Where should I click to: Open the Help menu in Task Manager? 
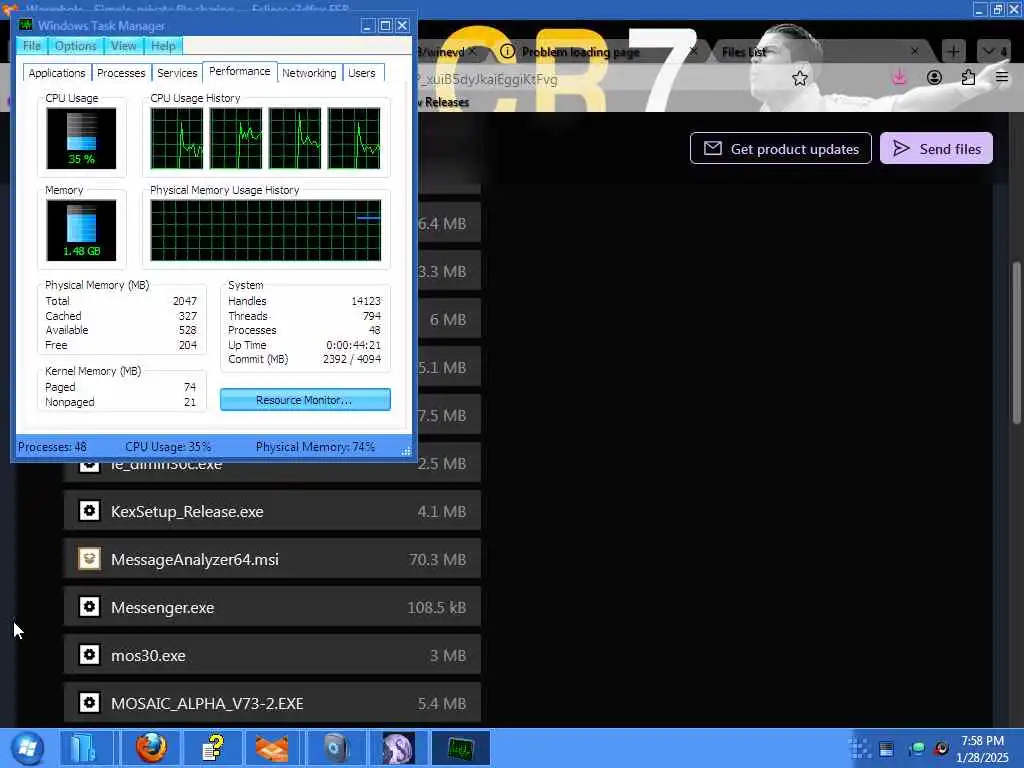pyautogui.click(x=163, y=46)
